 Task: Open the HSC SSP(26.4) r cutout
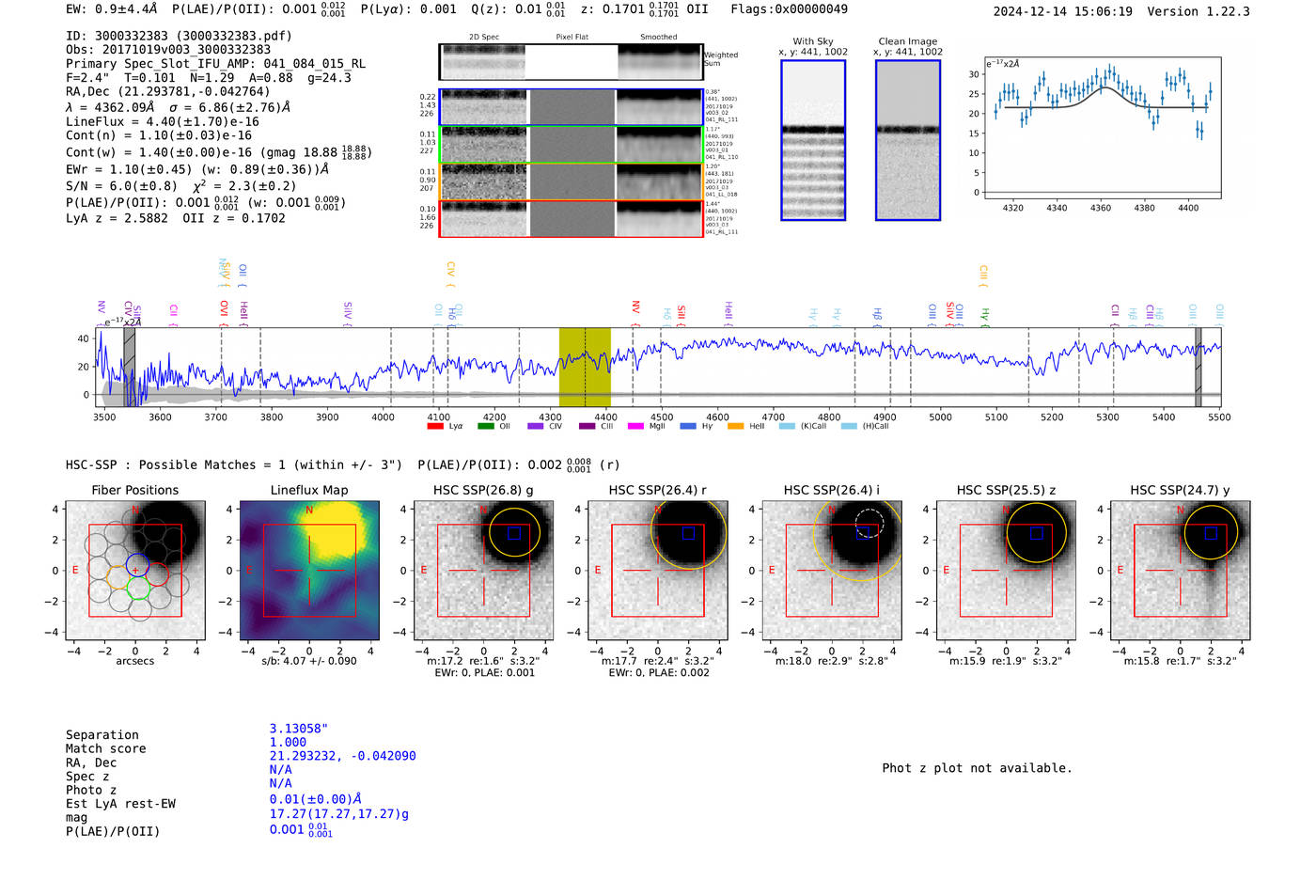[x=657, y=570]
